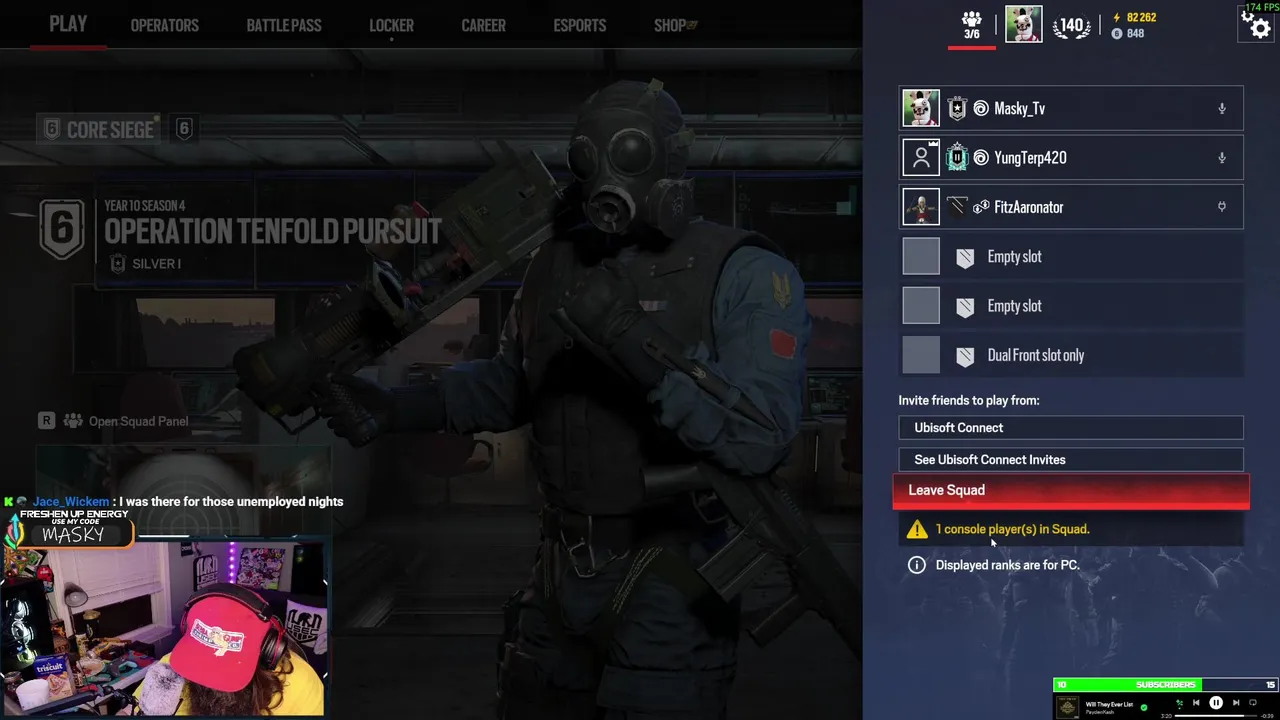Select FitzAaronator's avatar
The image size is (1280, 720).
click(921, 207)
